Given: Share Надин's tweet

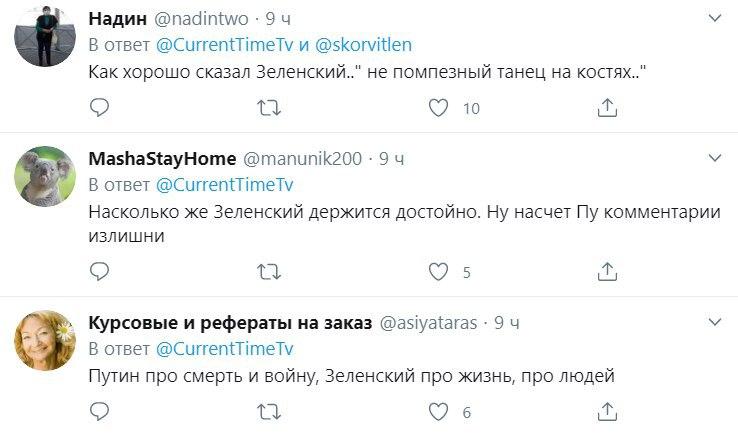Looking at the screenshot, I should (606, 107).
